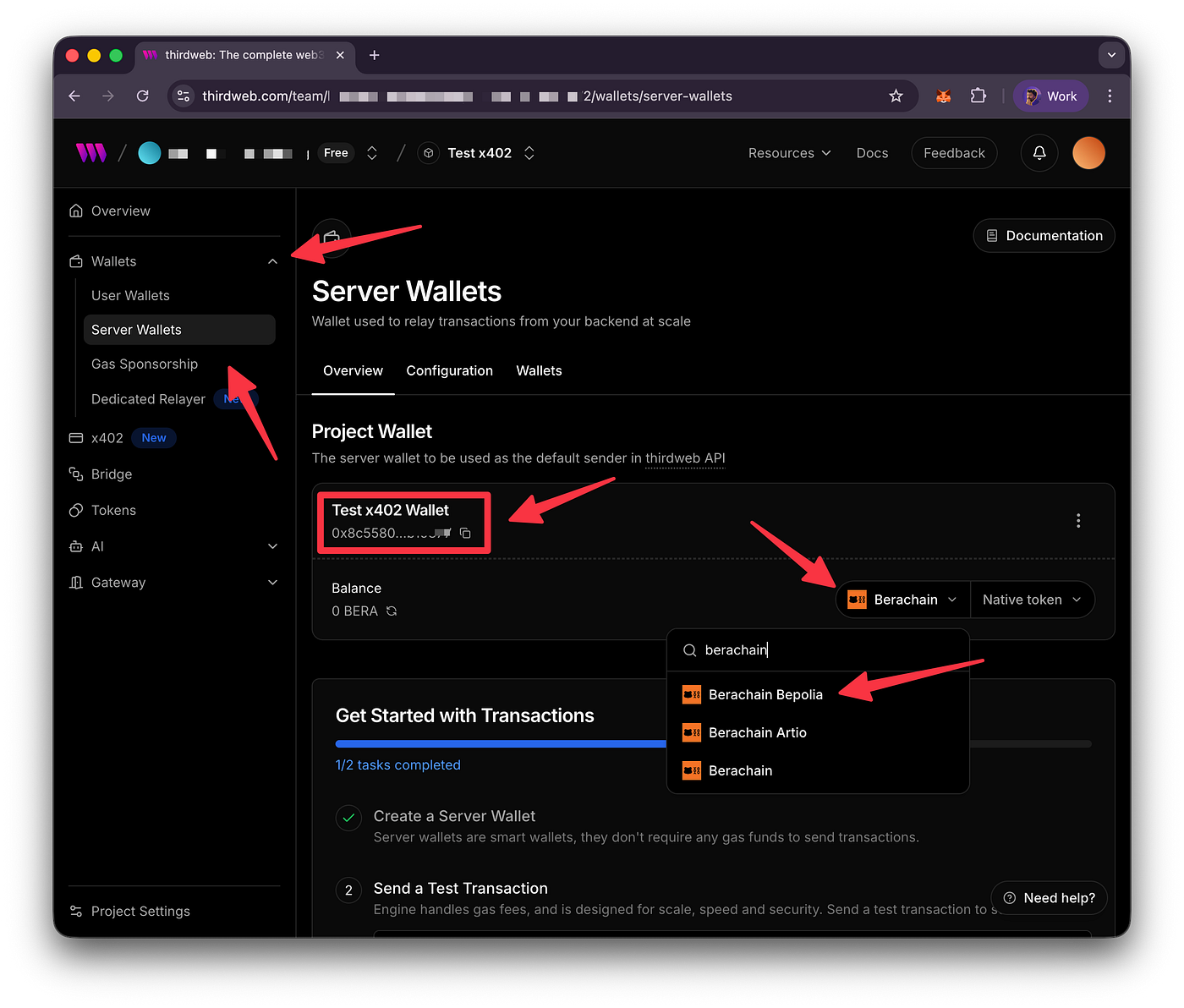Open the team switcher next to Free badge
Image resolution: width=1184 pixels, height=1008 pixels.
372,153
